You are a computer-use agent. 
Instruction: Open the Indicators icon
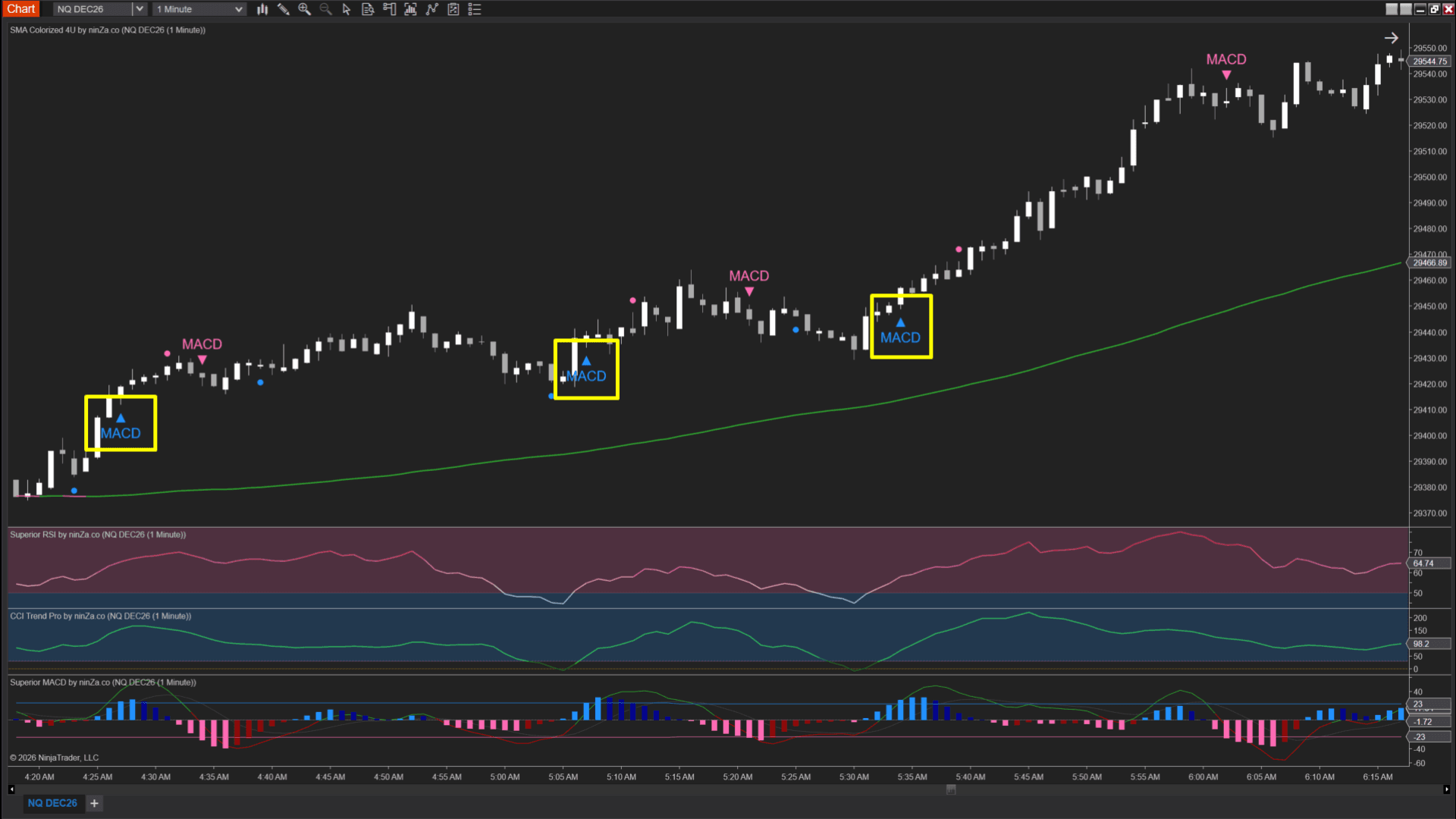432,9
